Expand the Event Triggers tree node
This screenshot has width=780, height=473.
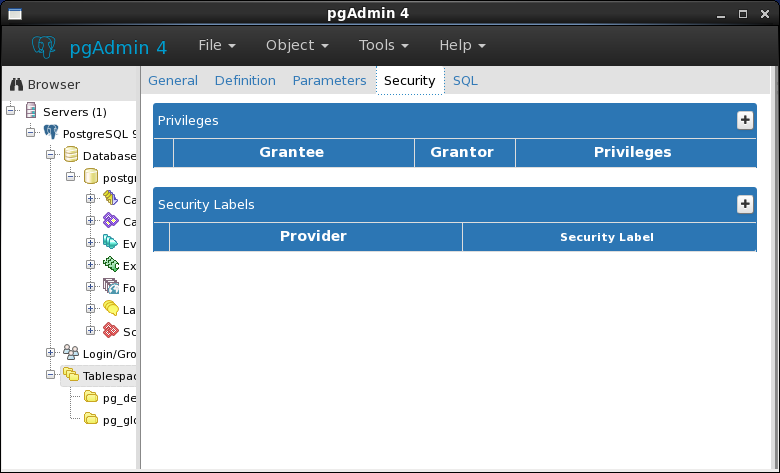click(x=90, y=243)
